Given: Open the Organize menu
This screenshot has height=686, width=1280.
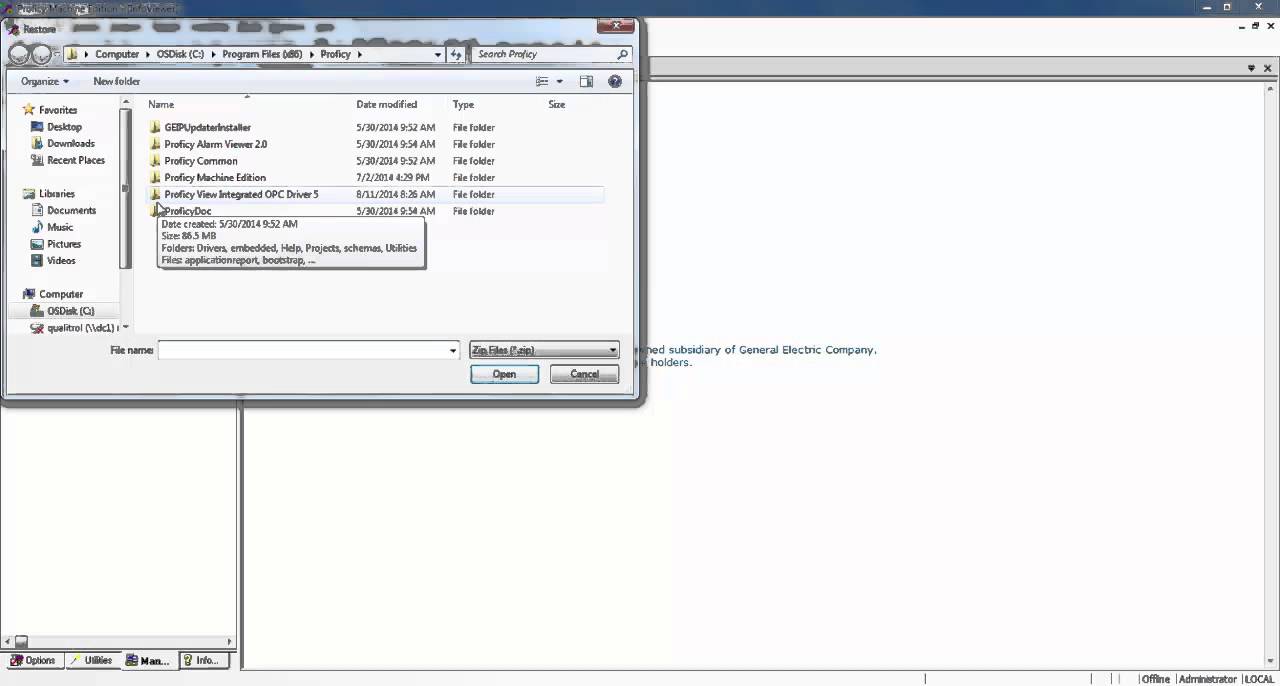Looking at the screenshot, I should click(x=45, y=81).
